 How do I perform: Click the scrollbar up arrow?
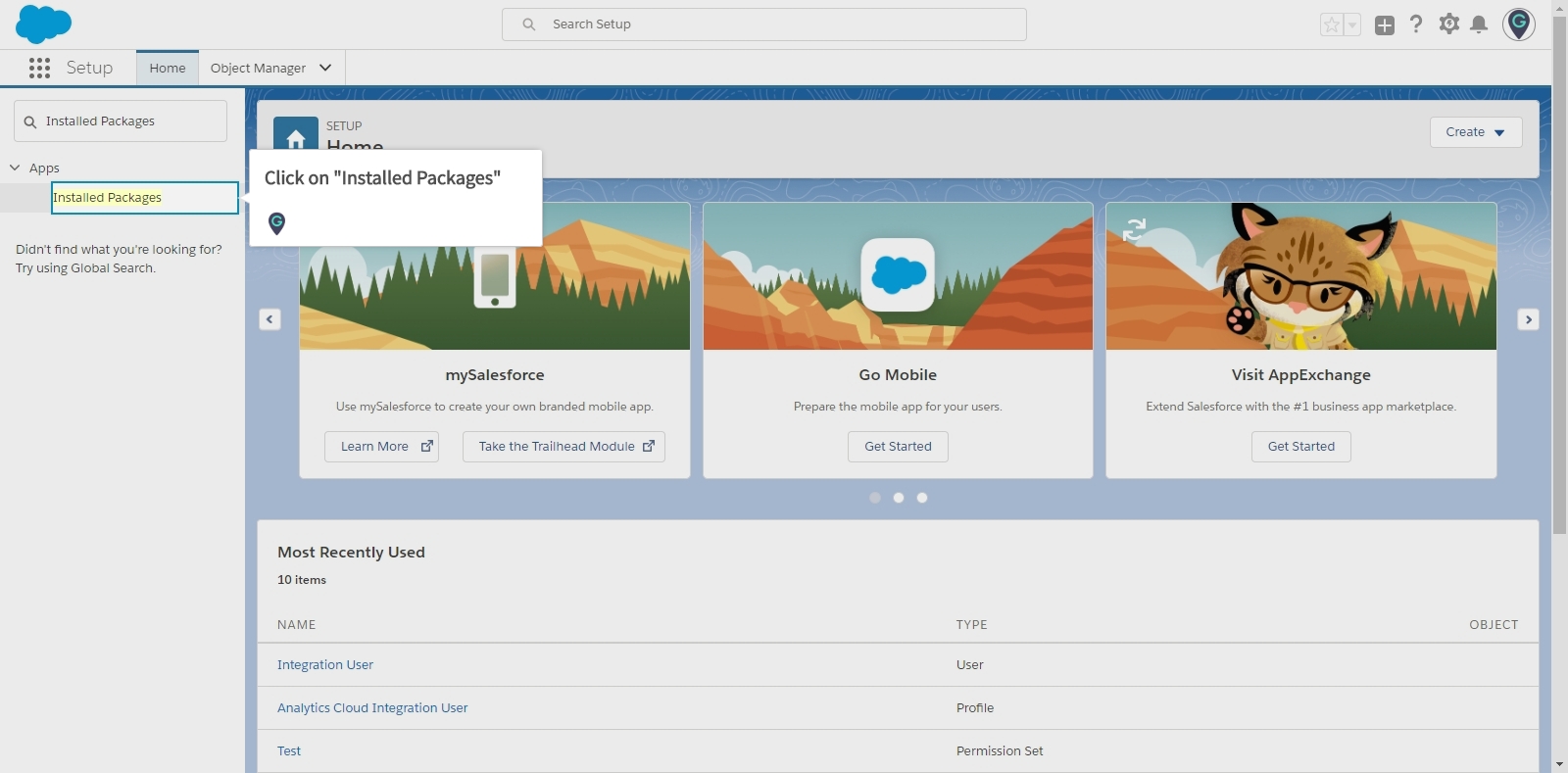pos(1559,7)
